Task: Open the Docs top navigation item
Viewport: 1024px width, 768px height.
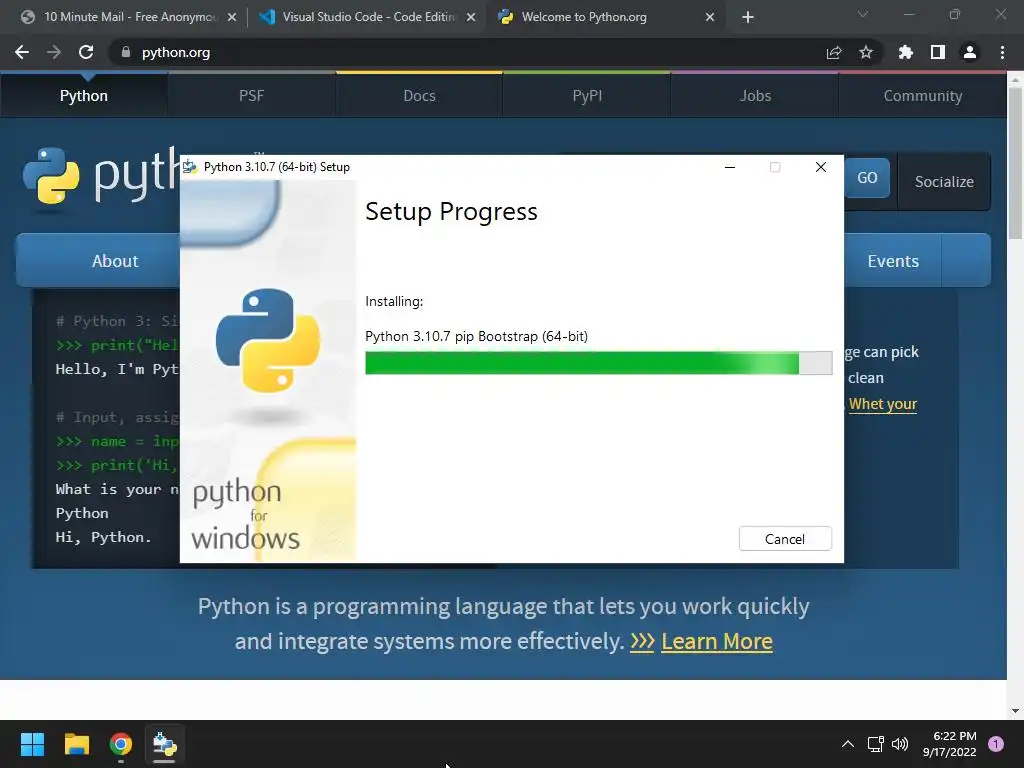Action: tap(419, 95)
